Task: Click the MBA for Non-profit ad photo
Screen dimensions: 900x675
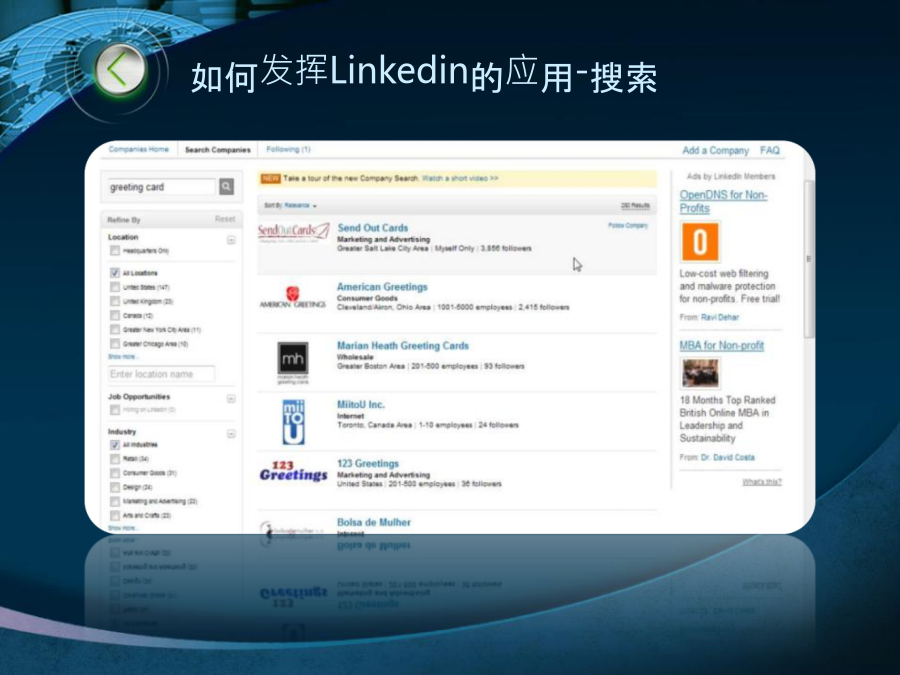Action: [x=700, y=373]
